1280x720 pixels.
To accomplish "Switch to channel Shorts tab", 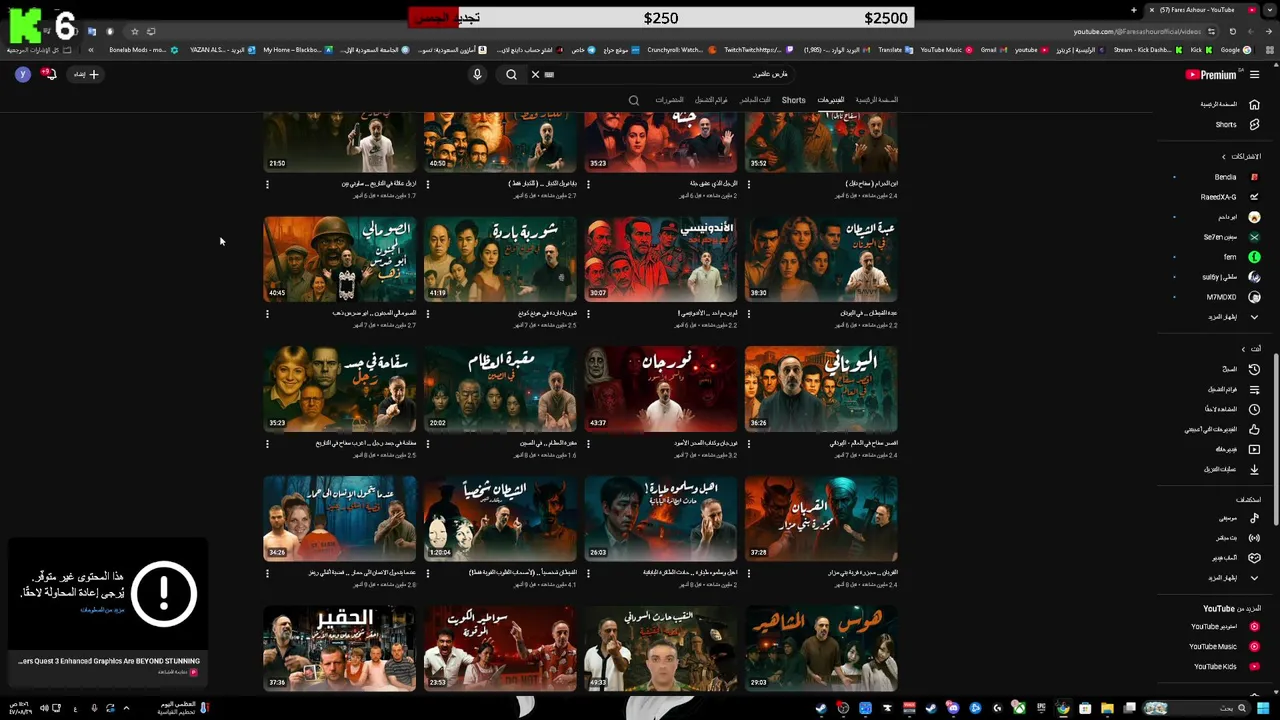I will pyautogui.click(x=794, y=100).
